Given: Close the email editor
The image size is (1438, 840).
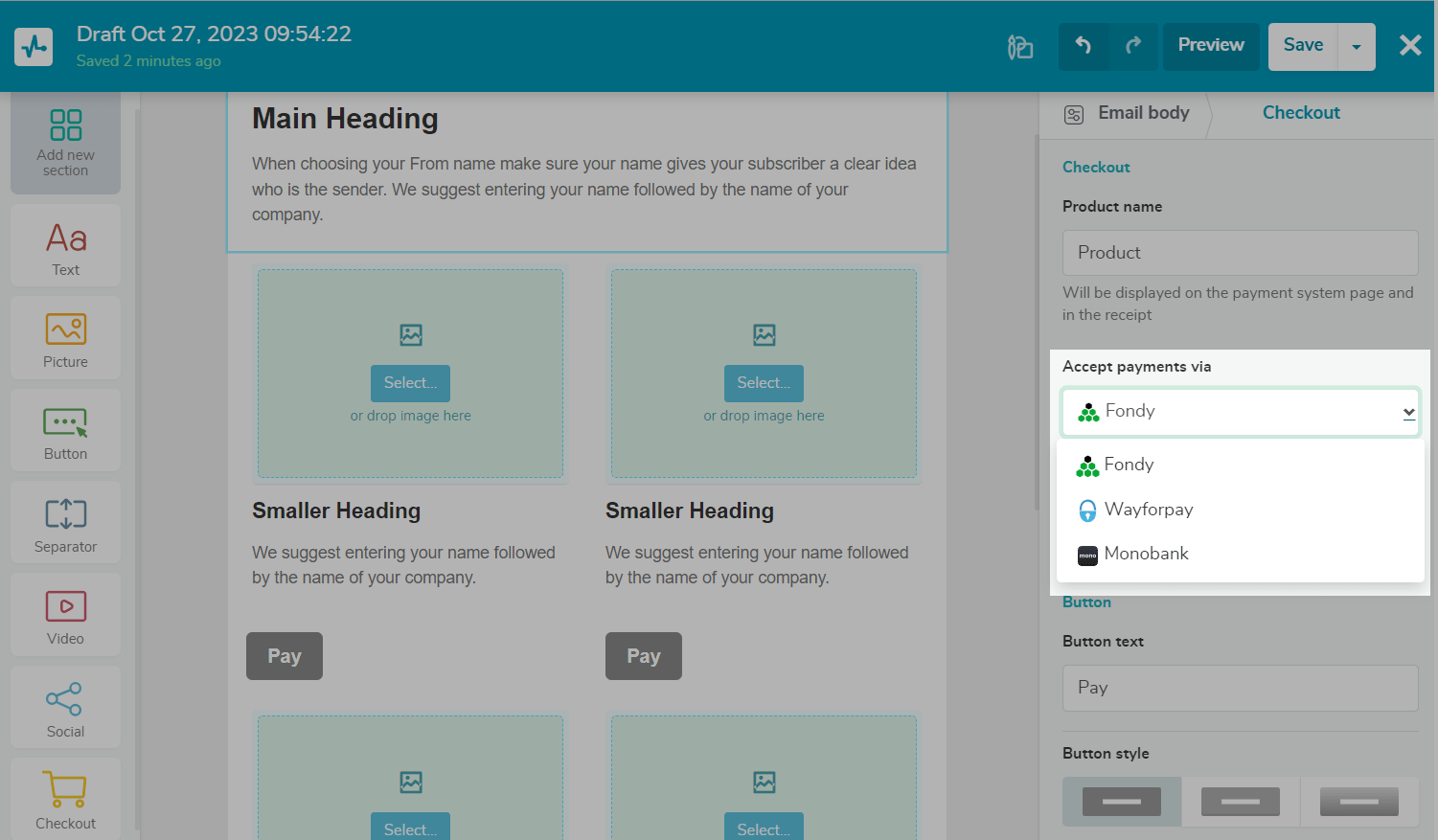Looking at the screenshot, I should [1410, 45].
